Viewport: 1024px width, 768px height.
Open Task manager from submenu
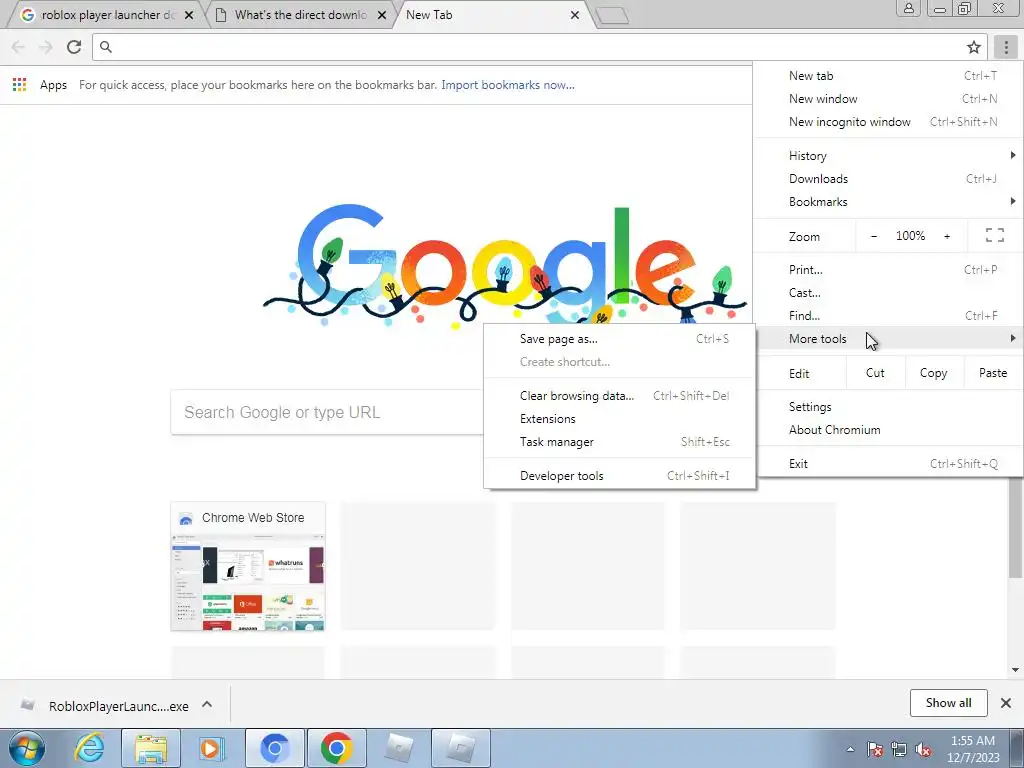[x=620, y=441]
